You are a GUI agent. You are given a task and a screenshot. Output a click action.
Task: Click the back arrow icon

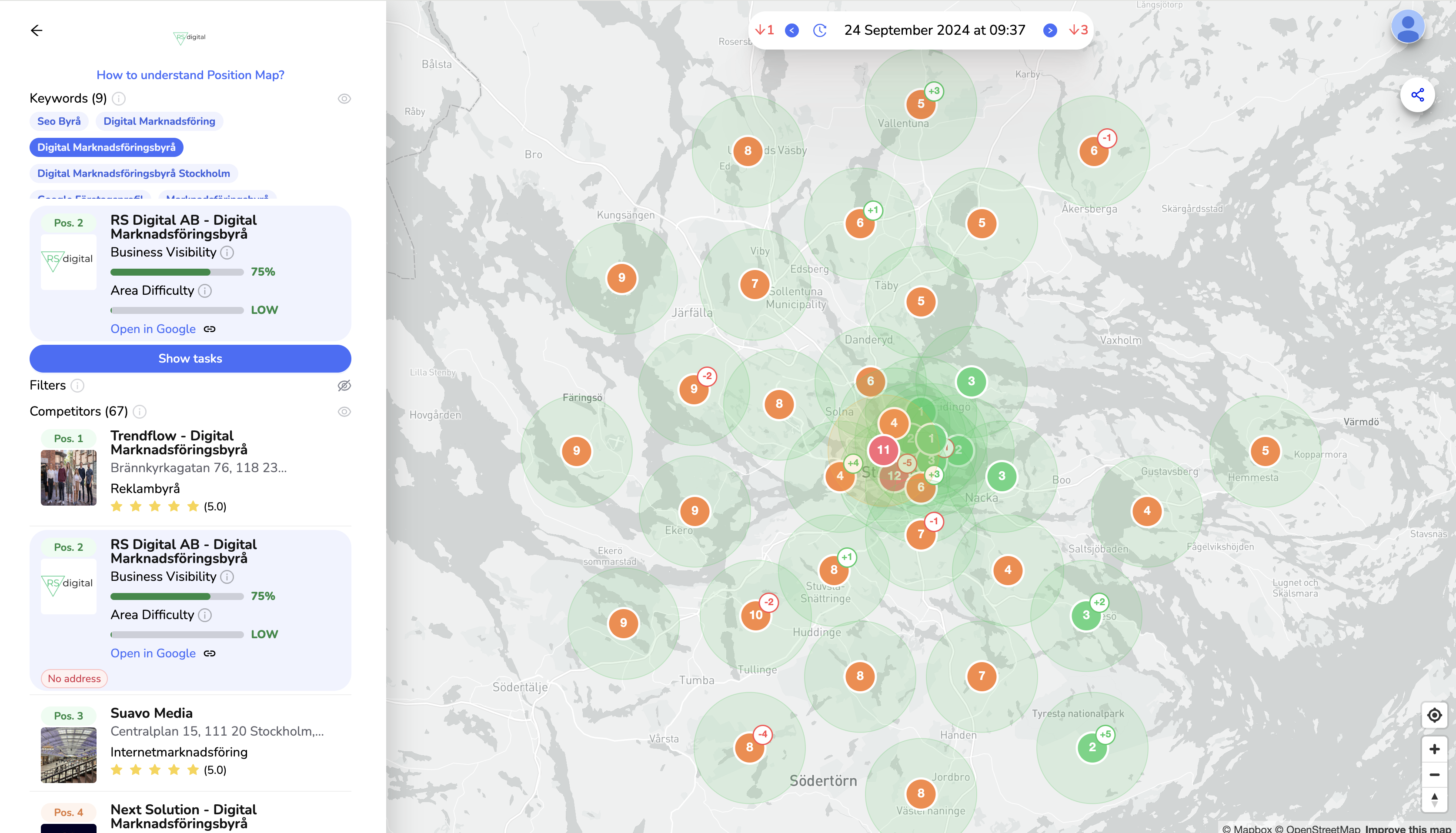point(37,30)
